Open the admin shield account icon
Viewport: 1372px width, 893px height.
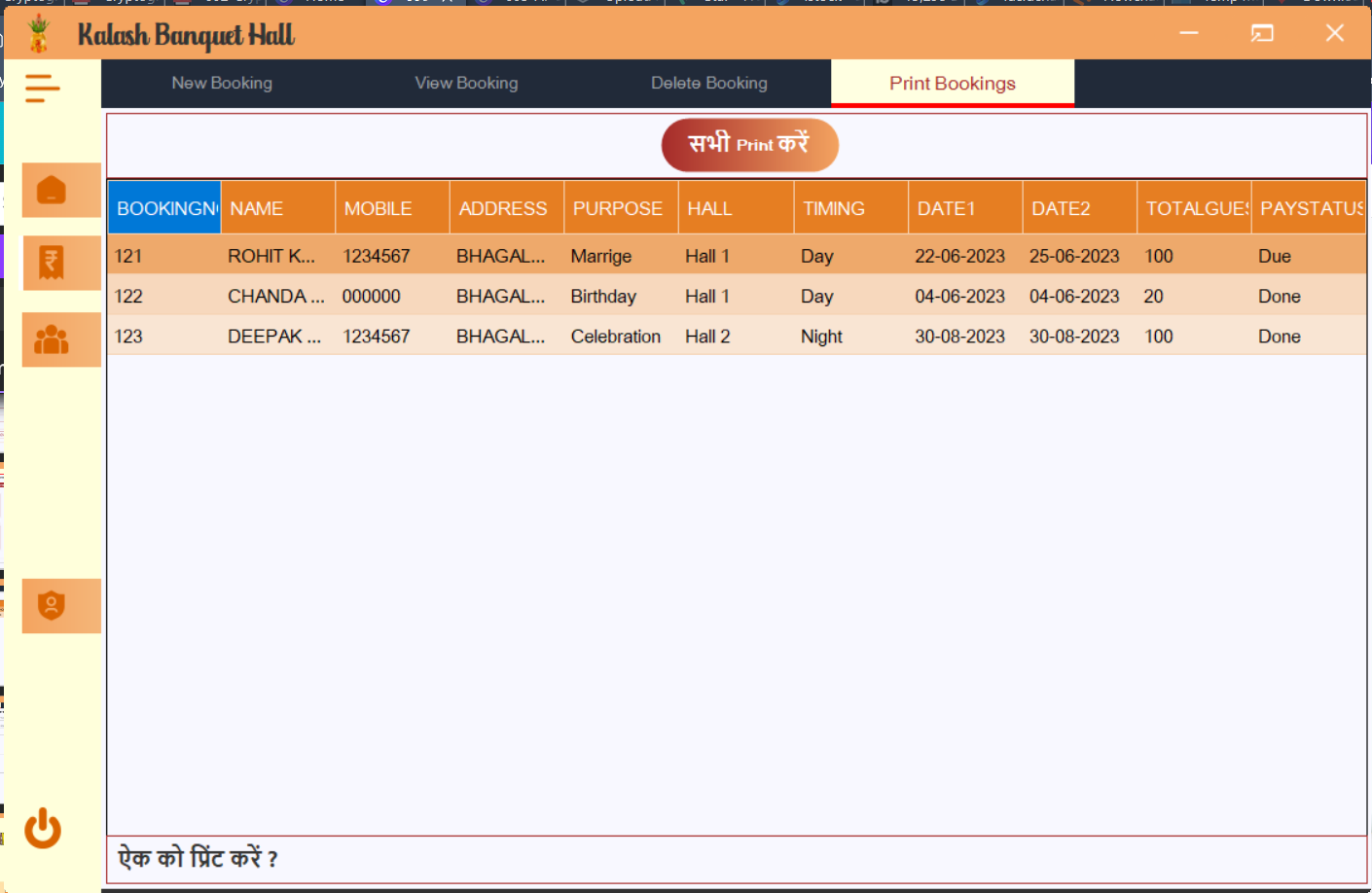61,605
